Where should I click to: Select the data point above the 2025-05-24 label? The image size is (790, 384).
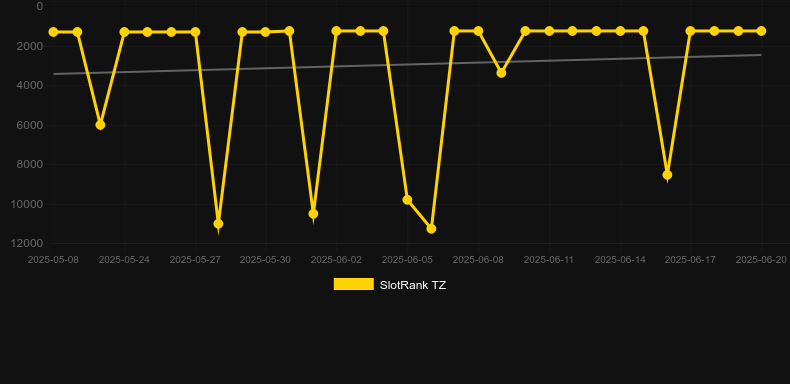click(x=124, y=32)
